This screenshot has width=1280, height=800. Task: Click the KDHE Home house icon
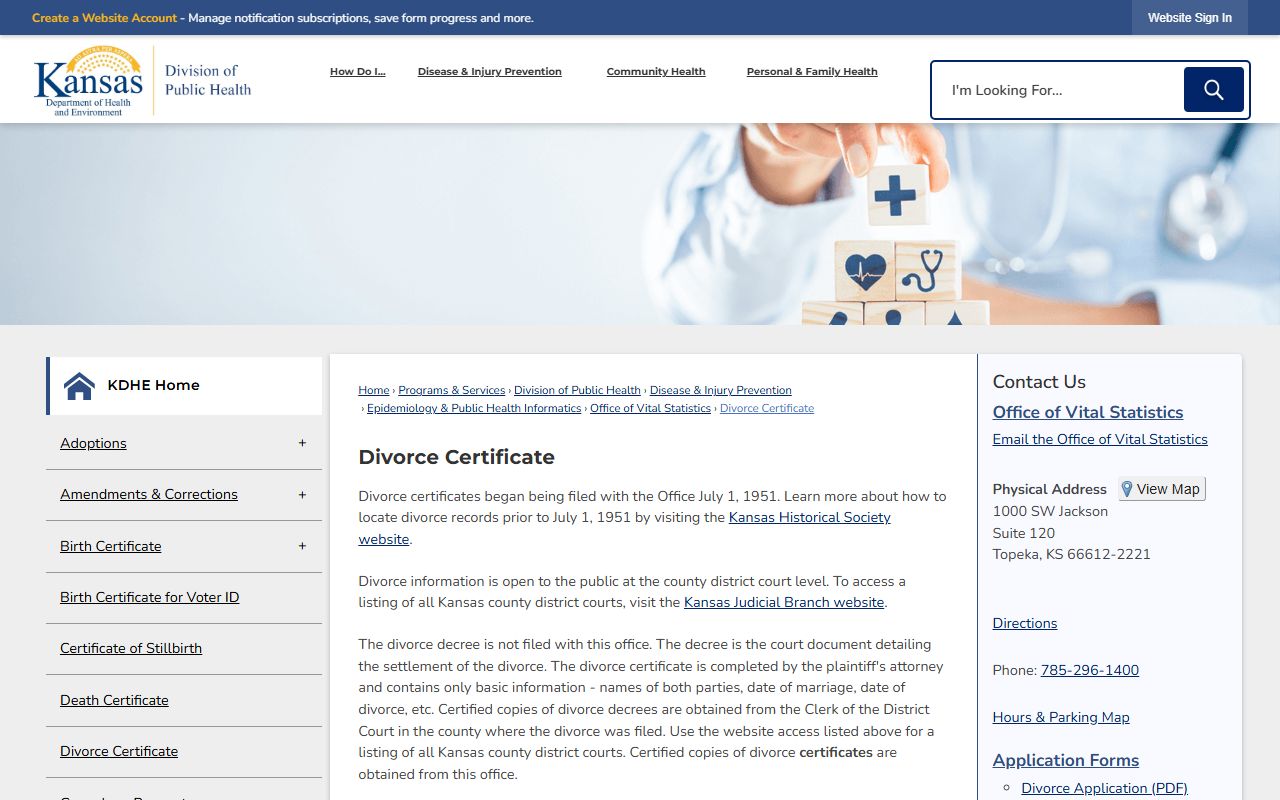tap(79, 386)
